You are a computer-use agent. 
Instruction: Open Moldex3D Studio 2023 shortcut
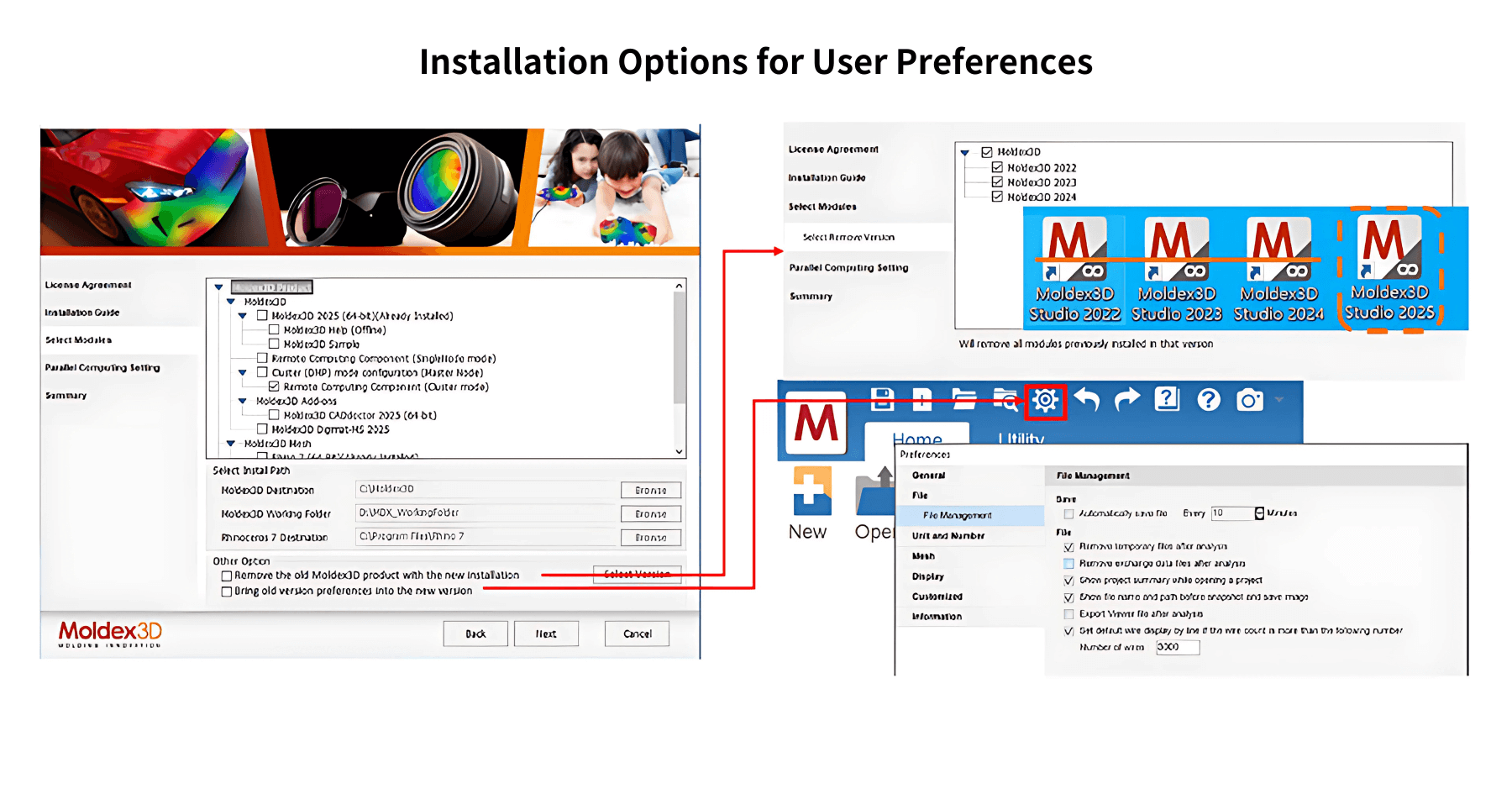click(x=1177, y=269)
